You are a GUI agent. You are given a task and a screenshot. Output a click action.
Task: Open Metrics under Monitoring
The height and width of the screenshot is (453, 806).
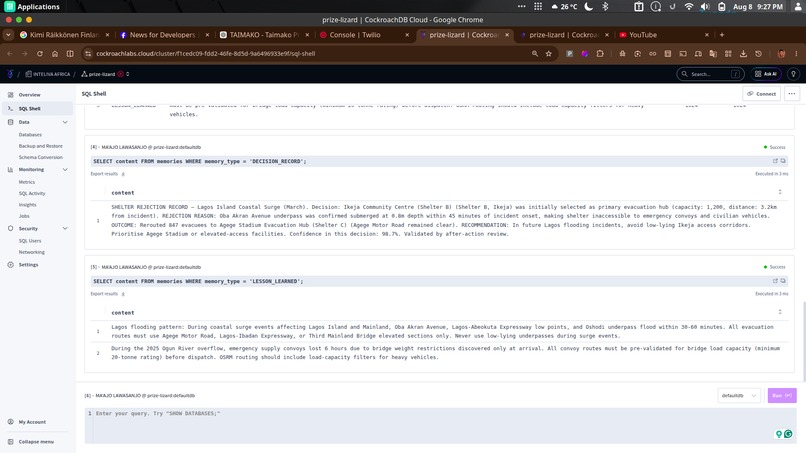[27, 182]
